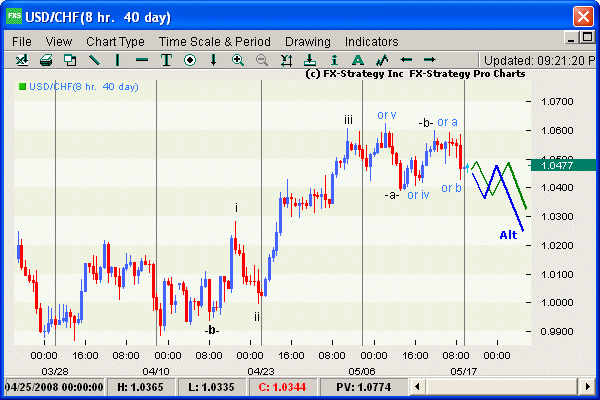The image size is (600, 400).
Task: Click the green letter A icon
Action: tap(357, 60)
